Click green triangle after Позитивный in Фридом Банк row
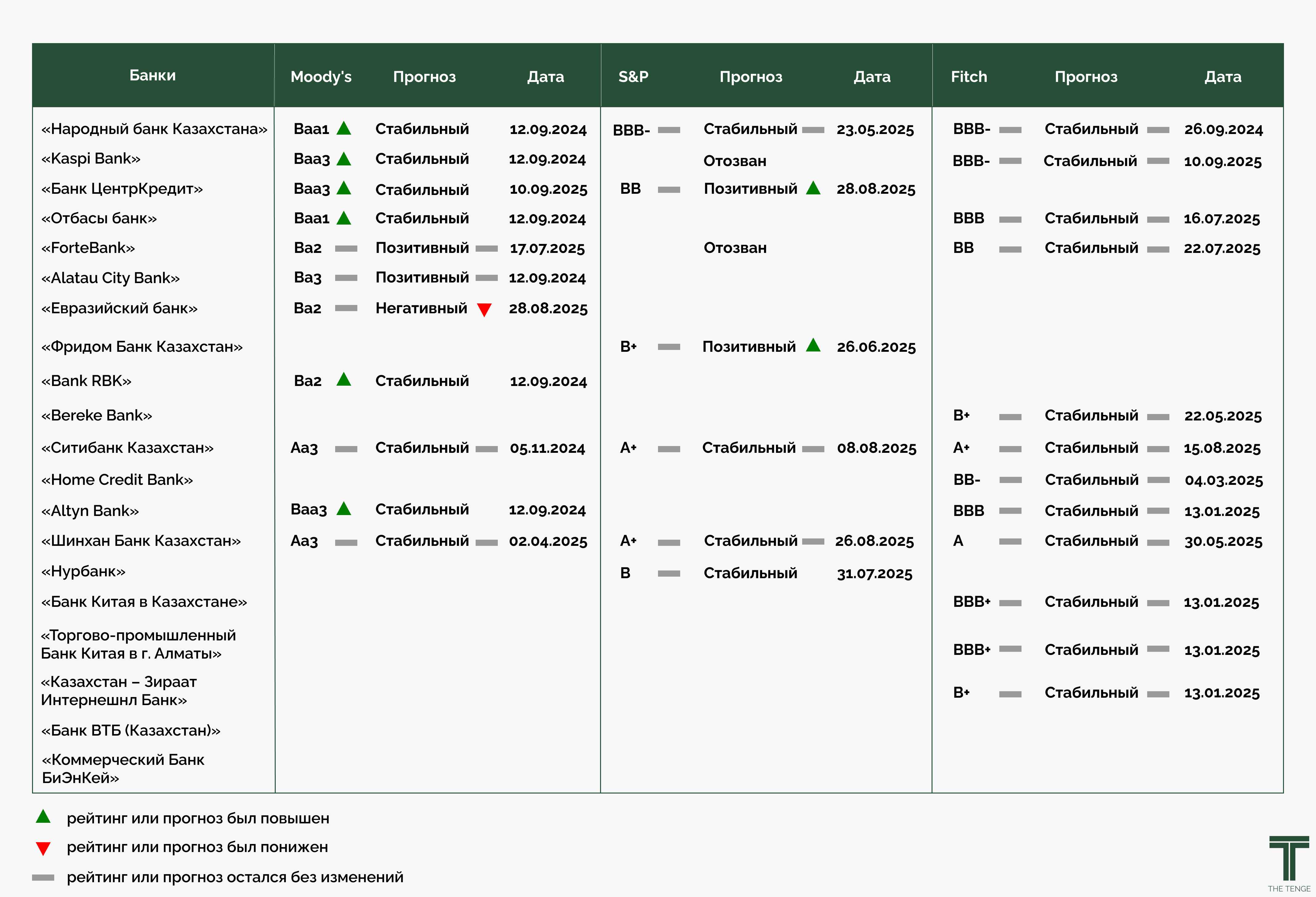This screenshot has width=1316, height=897. (x=813, y=345)
